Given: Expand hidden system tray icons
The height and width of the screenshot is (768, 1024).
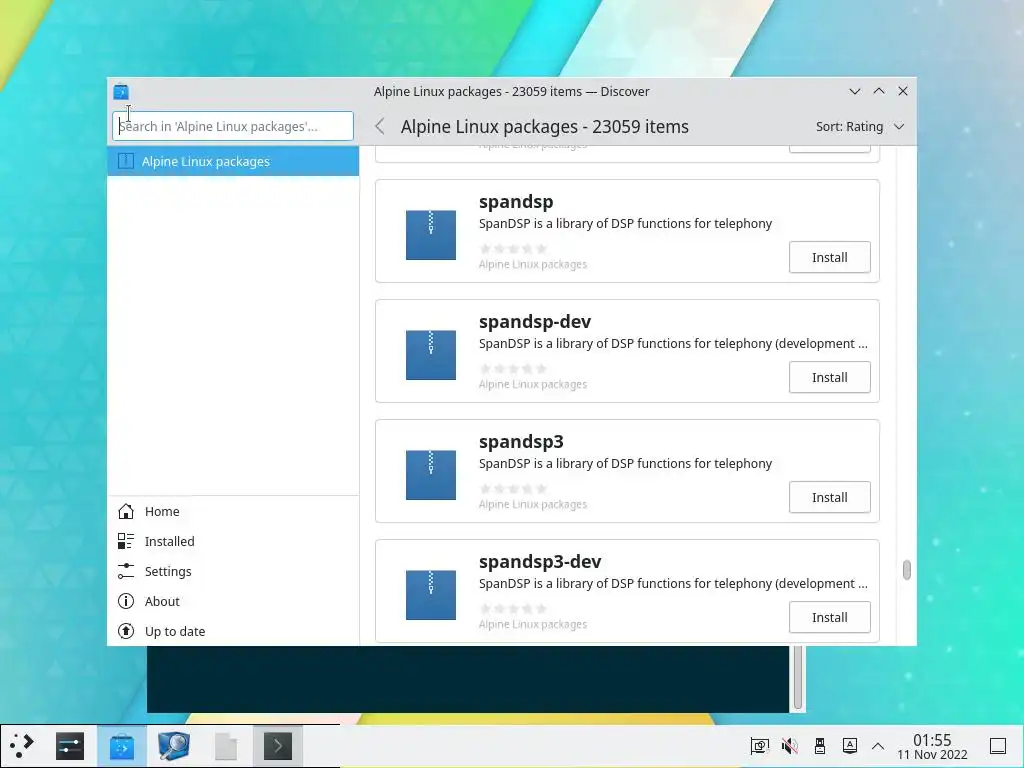Looking at the screenshot, I should (878, 746).
